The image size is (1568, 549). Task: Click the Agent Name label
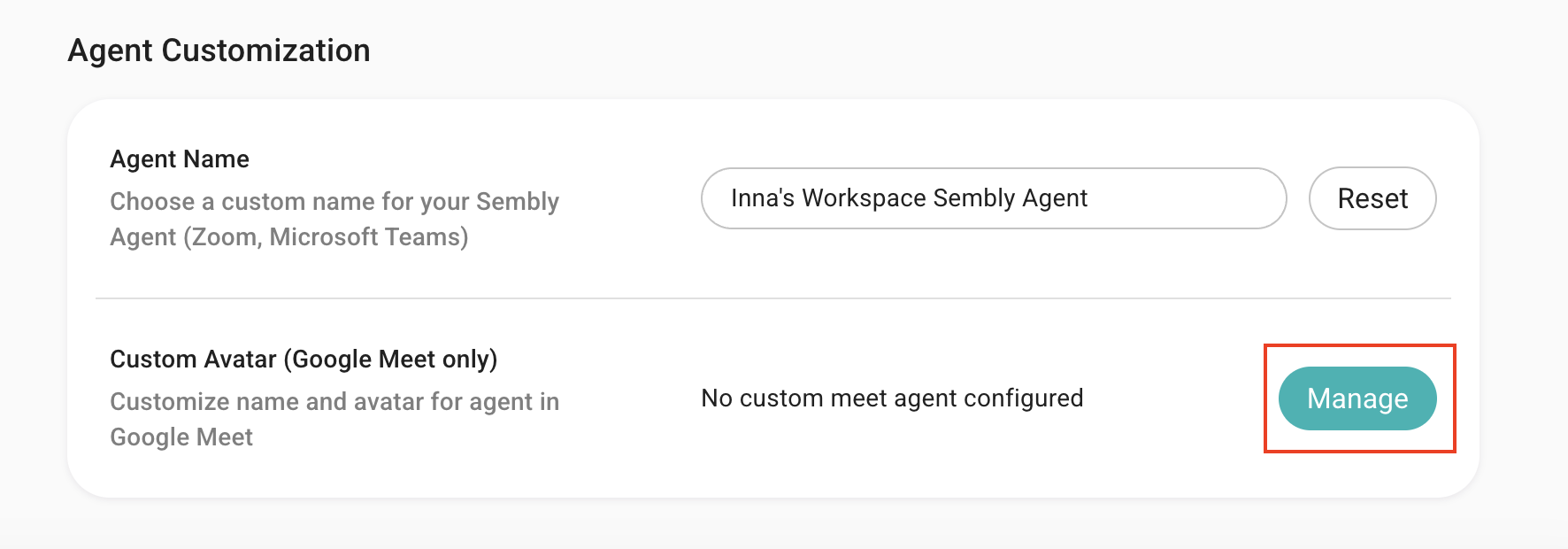pos(180,159)
